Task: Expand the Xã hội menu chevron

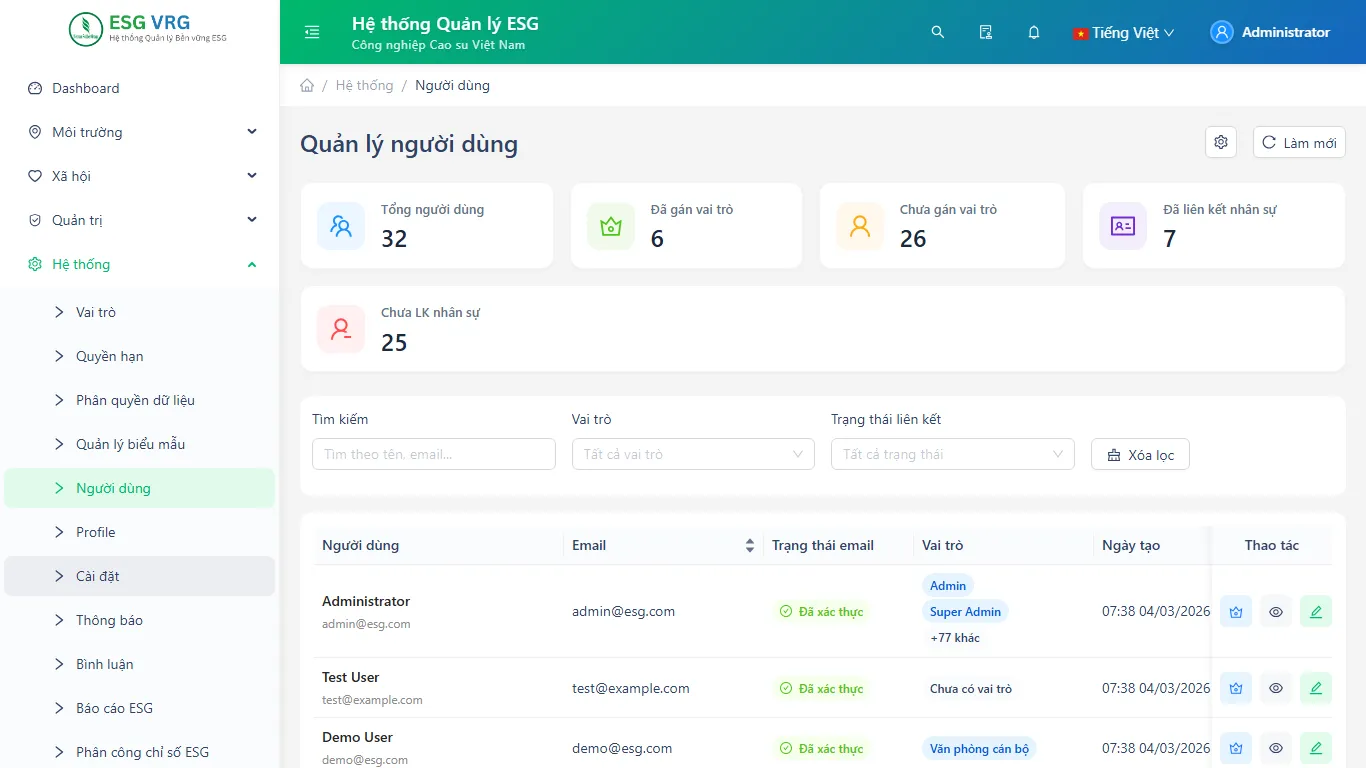Action: 252,176
